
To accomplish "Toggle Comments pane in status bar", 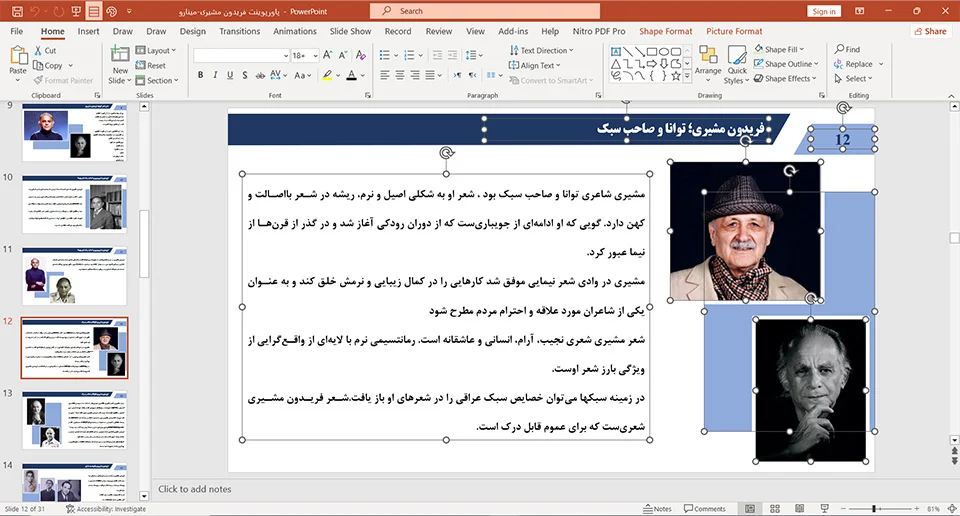I will point(705,509).
